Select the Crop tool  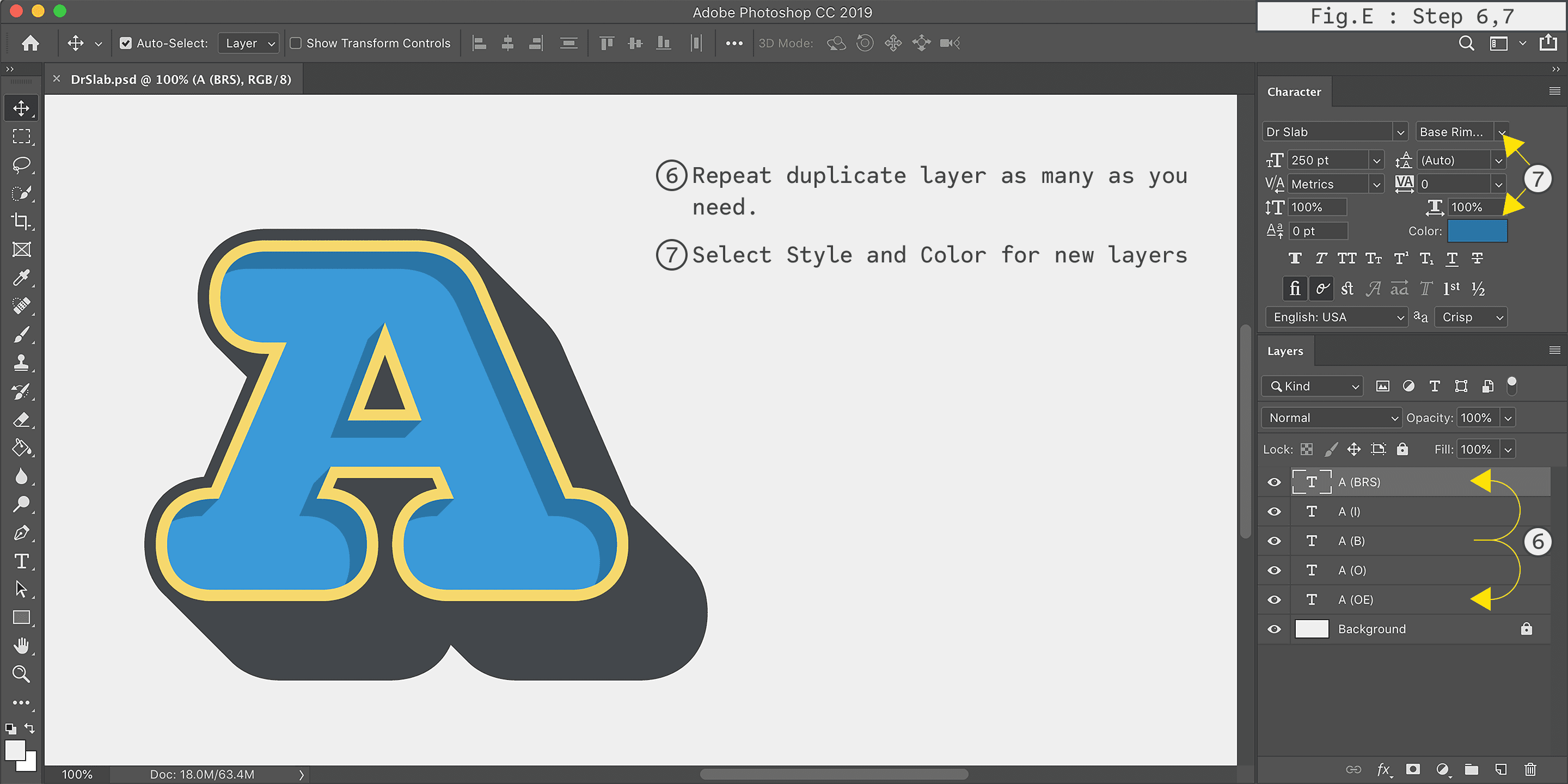(21, 221)
